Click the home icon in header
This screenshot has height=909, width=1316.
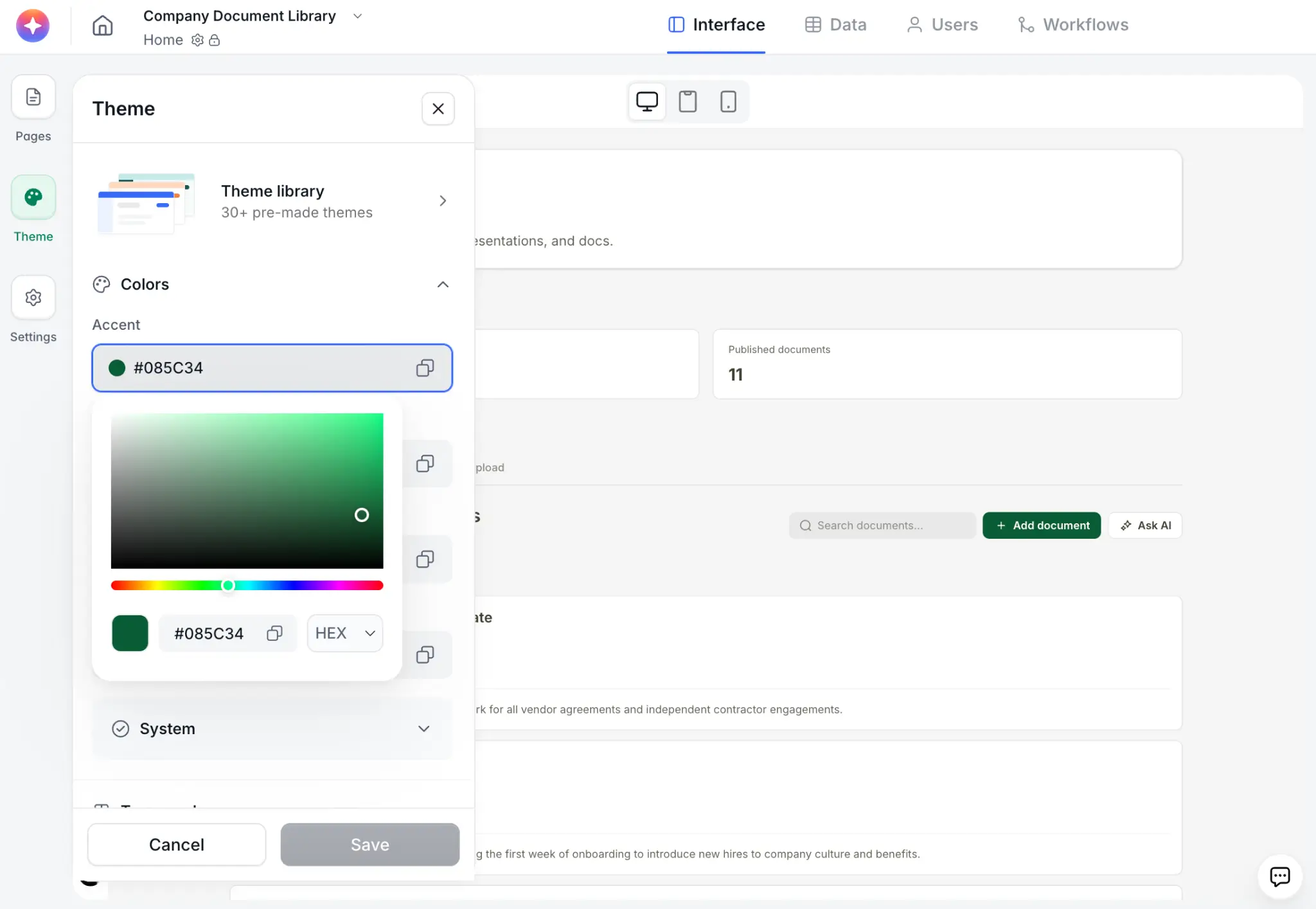[102, 26]
